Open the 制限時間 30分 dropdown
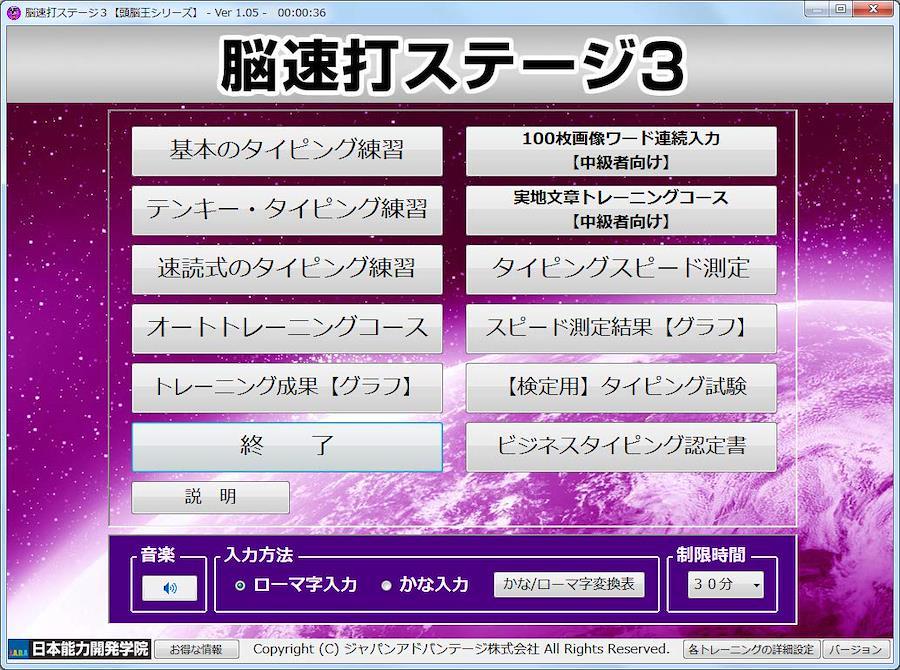Viewport: 900px width, 670px height. (x=726, y=586)
